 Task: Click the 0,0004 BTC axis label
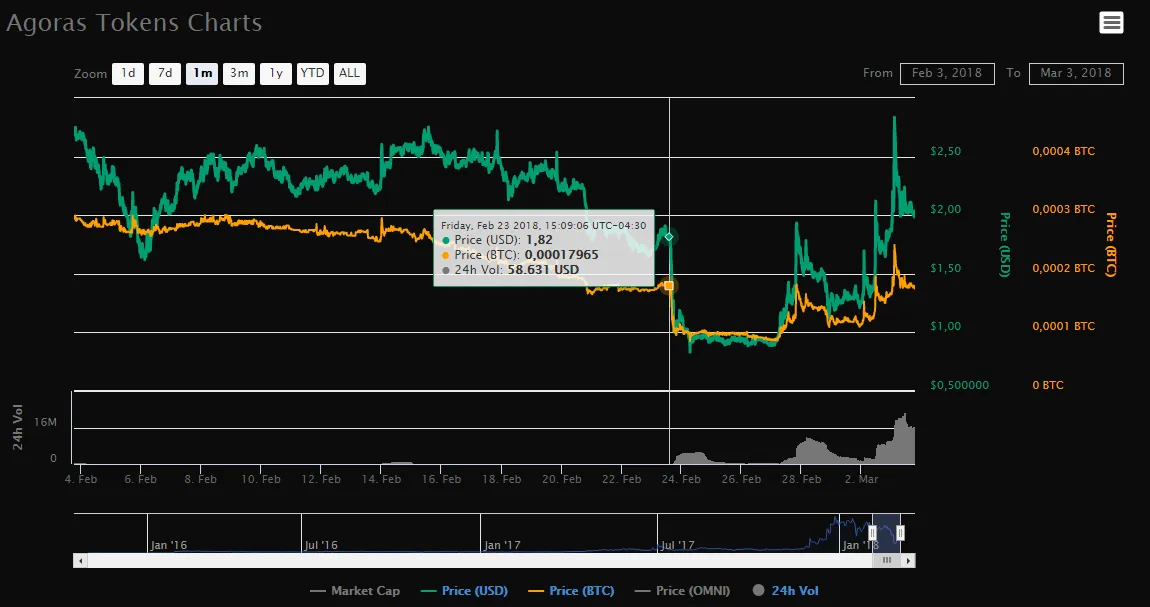(x=1063, y=151)
